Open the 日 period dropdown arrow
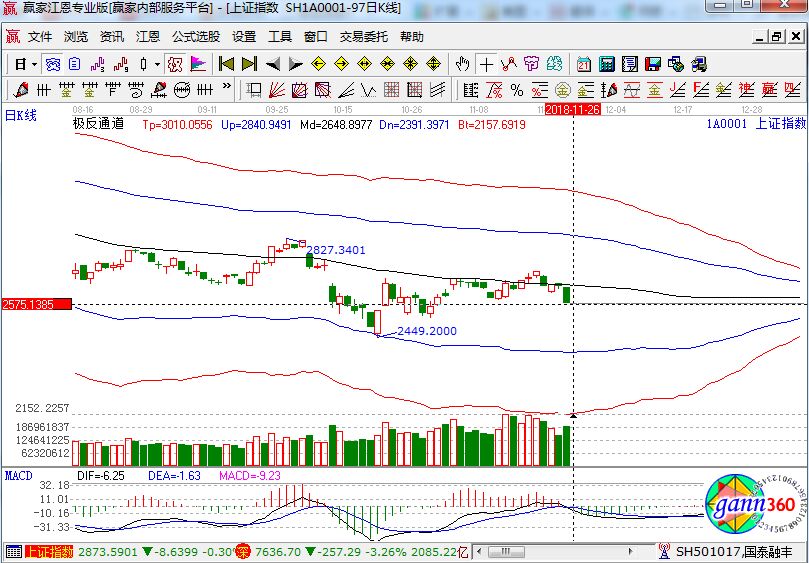 (34, 64)
